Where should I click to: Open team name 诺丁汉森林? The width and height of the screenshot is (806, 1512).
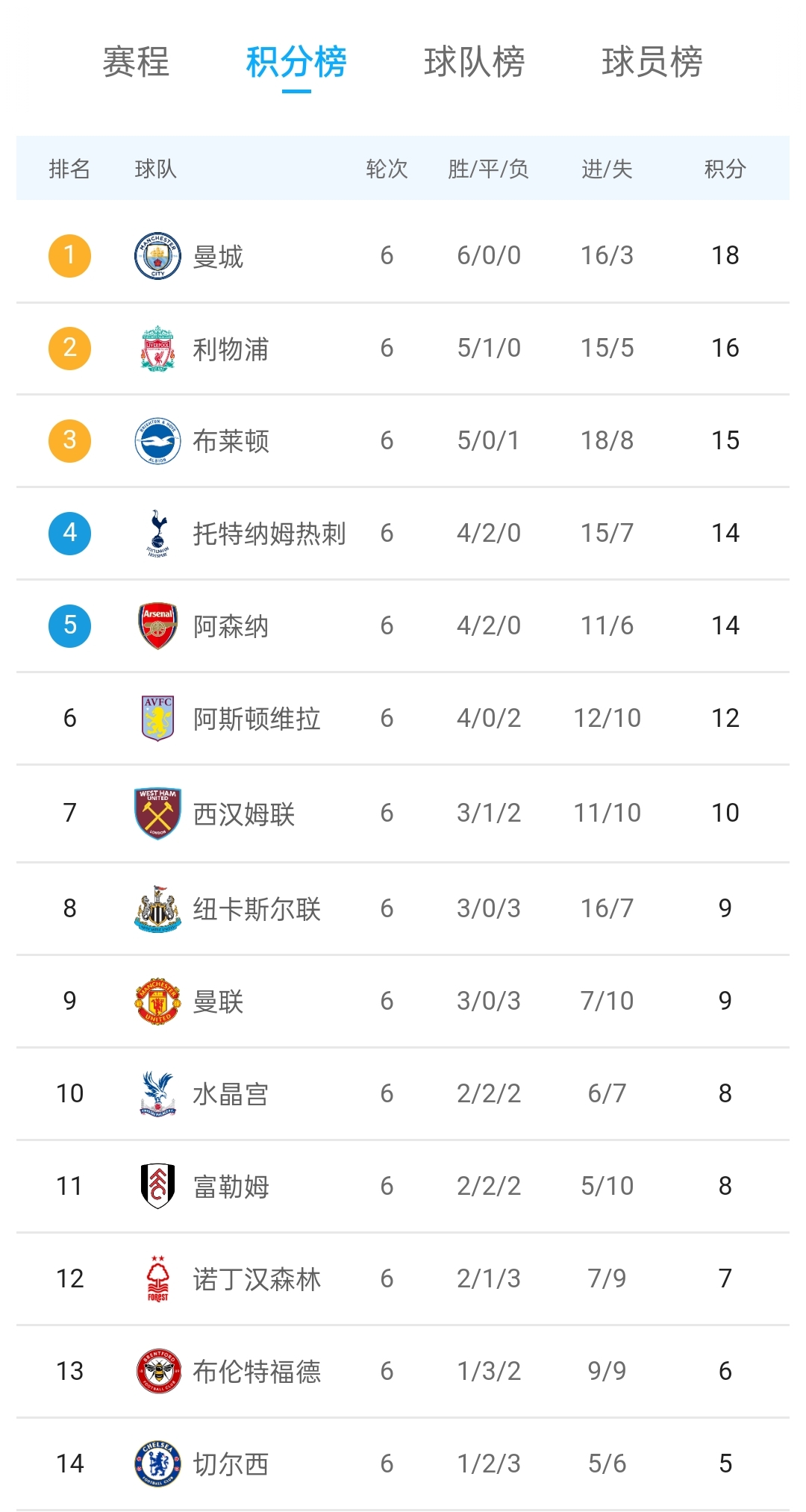coord(257,1279)
